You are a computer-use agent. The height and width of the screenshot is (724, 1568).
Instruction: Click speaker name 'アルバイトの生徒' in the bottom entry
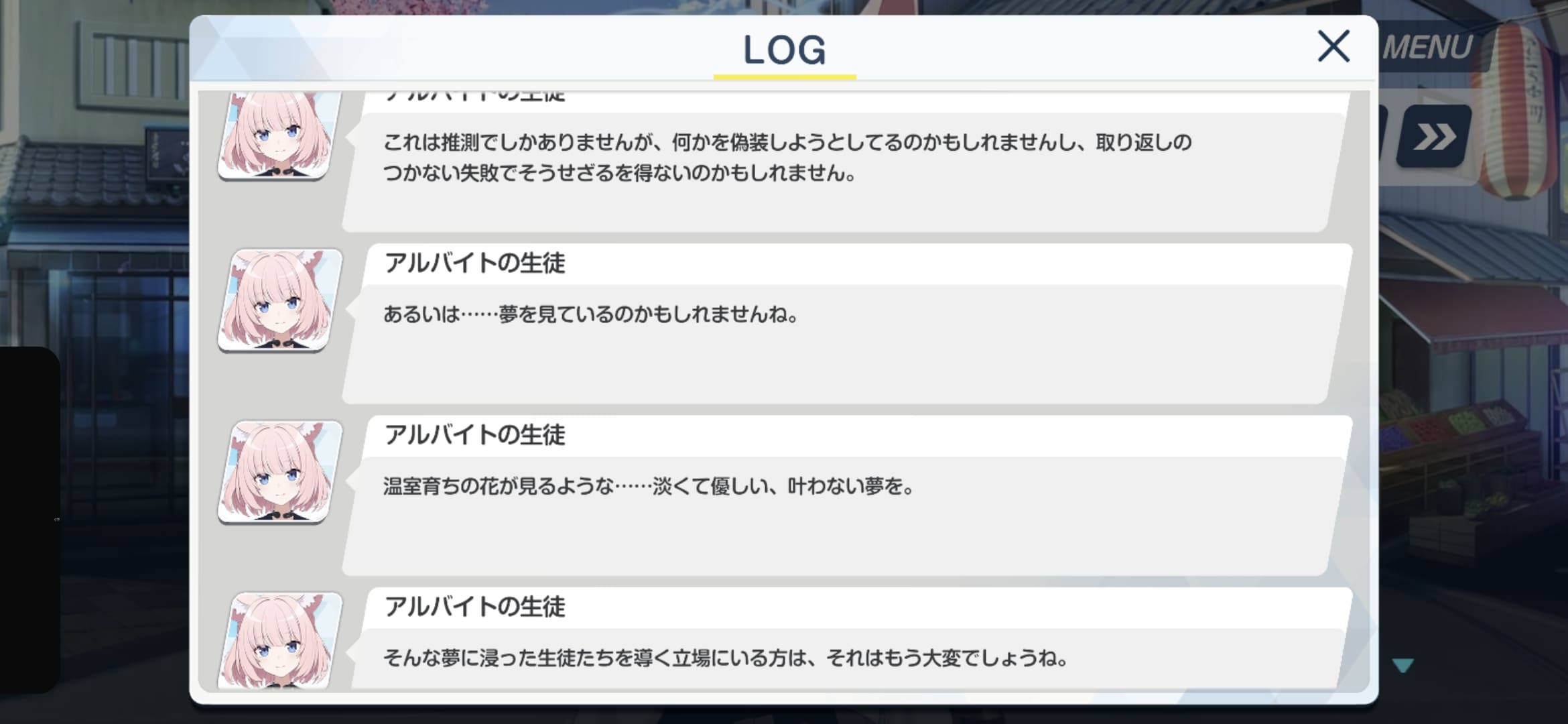coord(474,607)
